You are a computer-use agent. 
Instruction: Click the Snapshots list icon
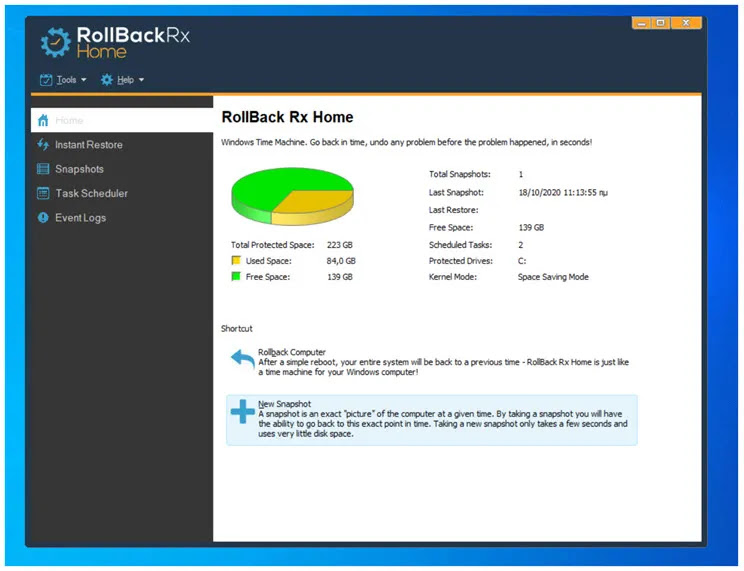(x=43, y=169)
